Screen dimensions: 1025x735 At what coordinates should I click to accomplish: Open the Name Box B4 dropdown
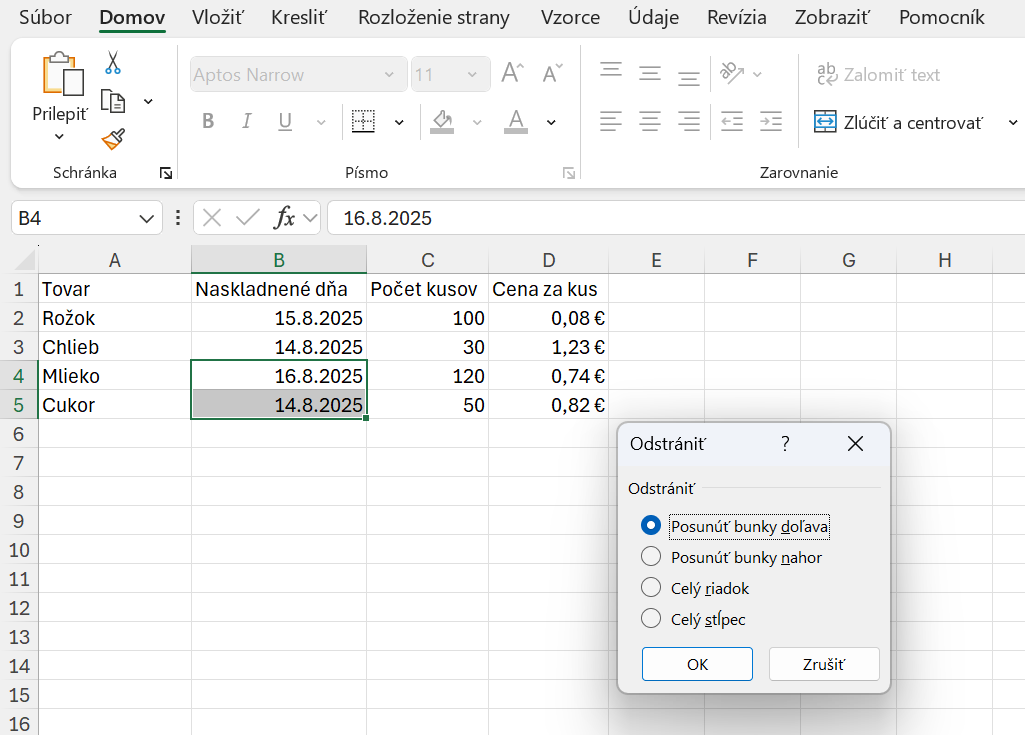click(146, 218)
